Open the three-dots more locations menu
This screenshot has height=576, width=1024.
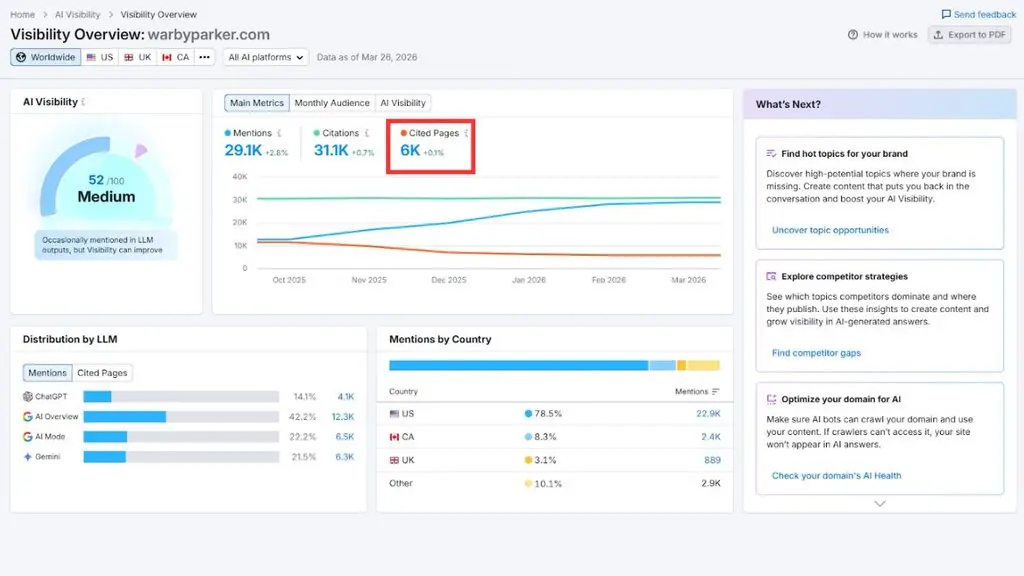[x=204, y=57]
